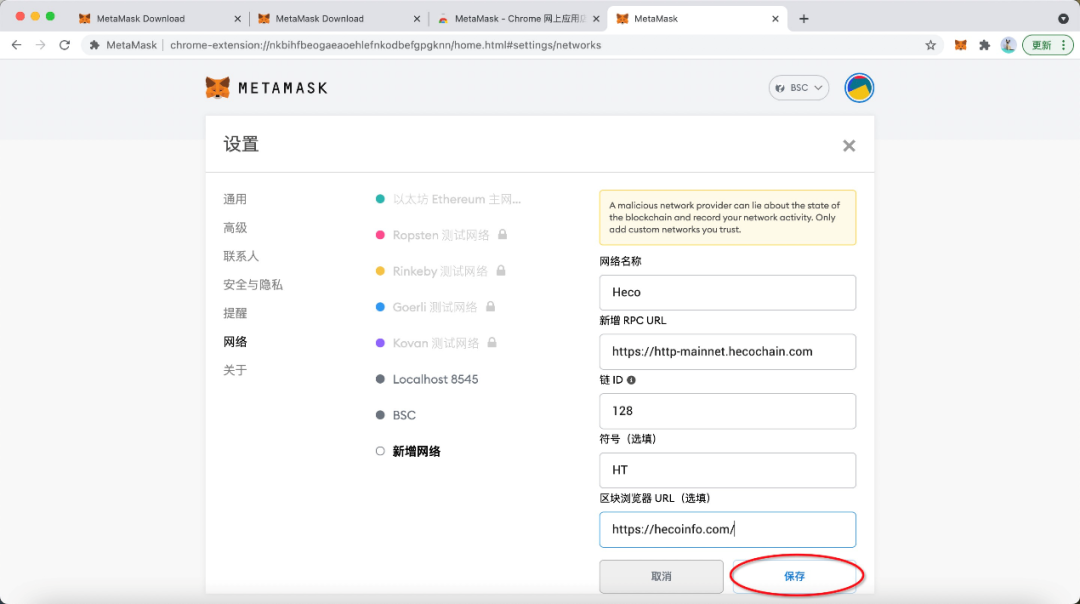Open the 联系人 settings section
This screenshot has height=604, width=1080.
tap(241, 256)
